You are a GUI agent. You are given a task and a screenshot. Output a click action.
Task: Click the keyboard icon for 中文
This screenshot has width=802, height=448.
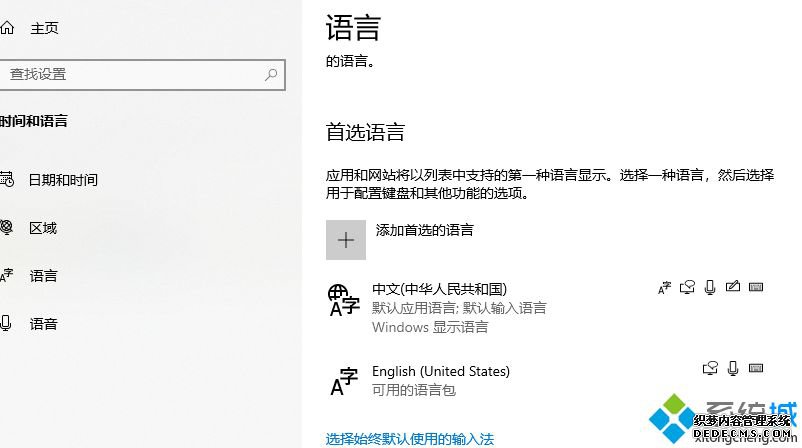click(756, 287)
